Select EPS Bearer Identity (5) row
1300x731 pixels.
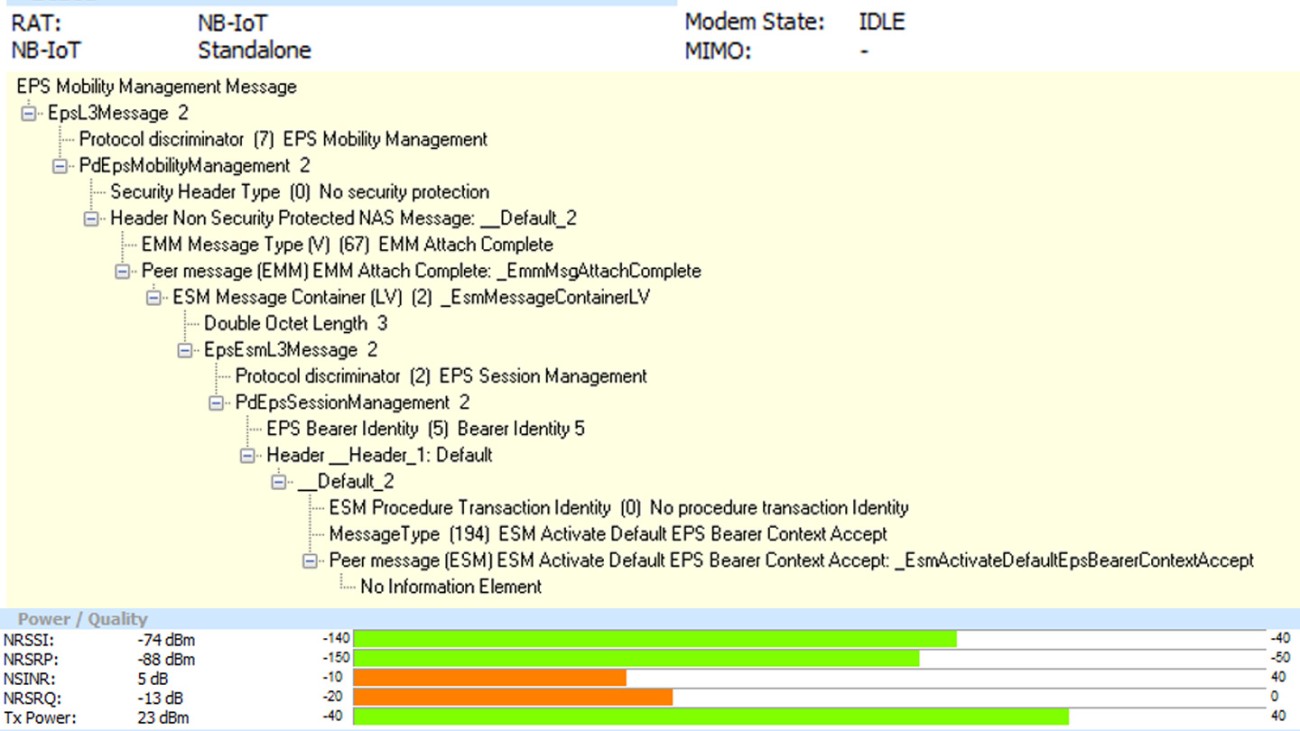[426, 429]
